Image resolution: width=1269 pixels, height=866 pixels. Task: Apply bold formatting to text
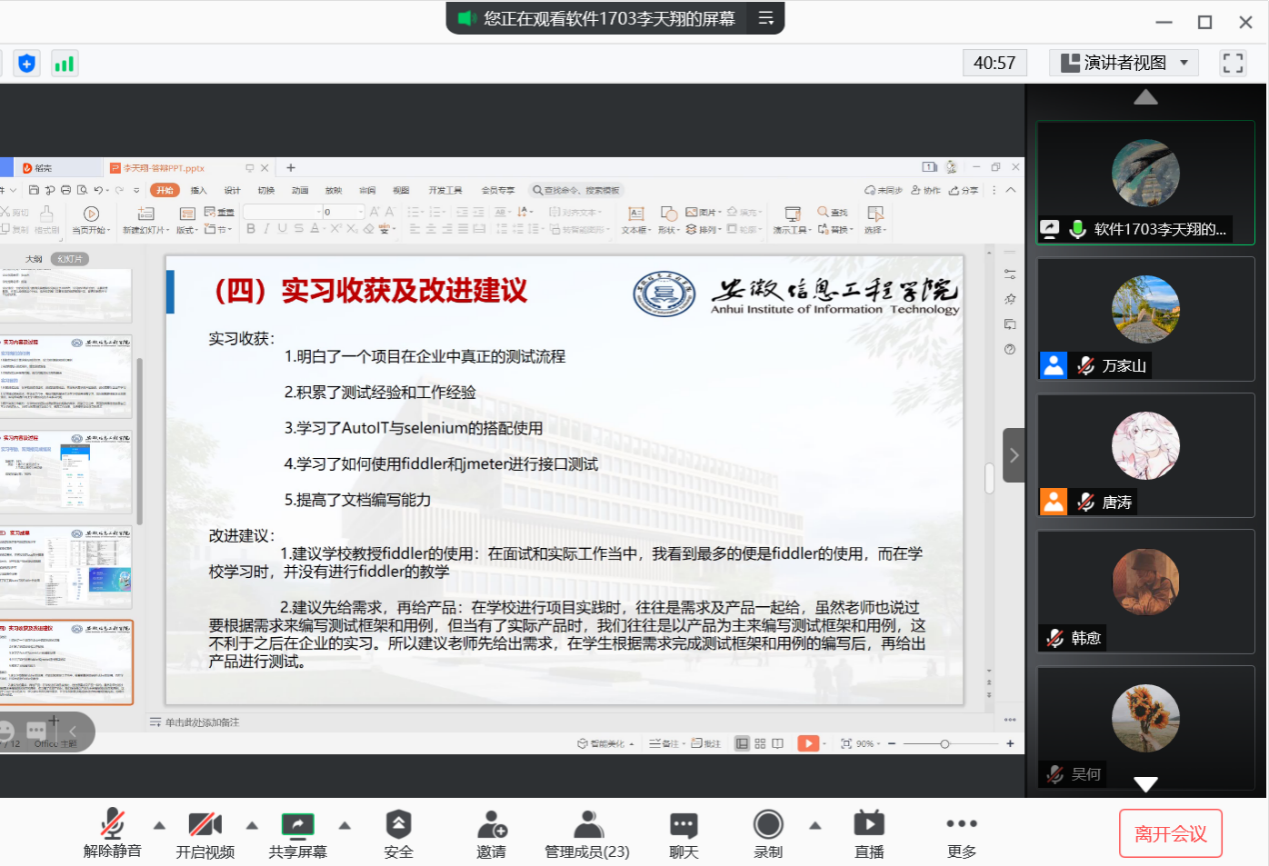point(249,229)
